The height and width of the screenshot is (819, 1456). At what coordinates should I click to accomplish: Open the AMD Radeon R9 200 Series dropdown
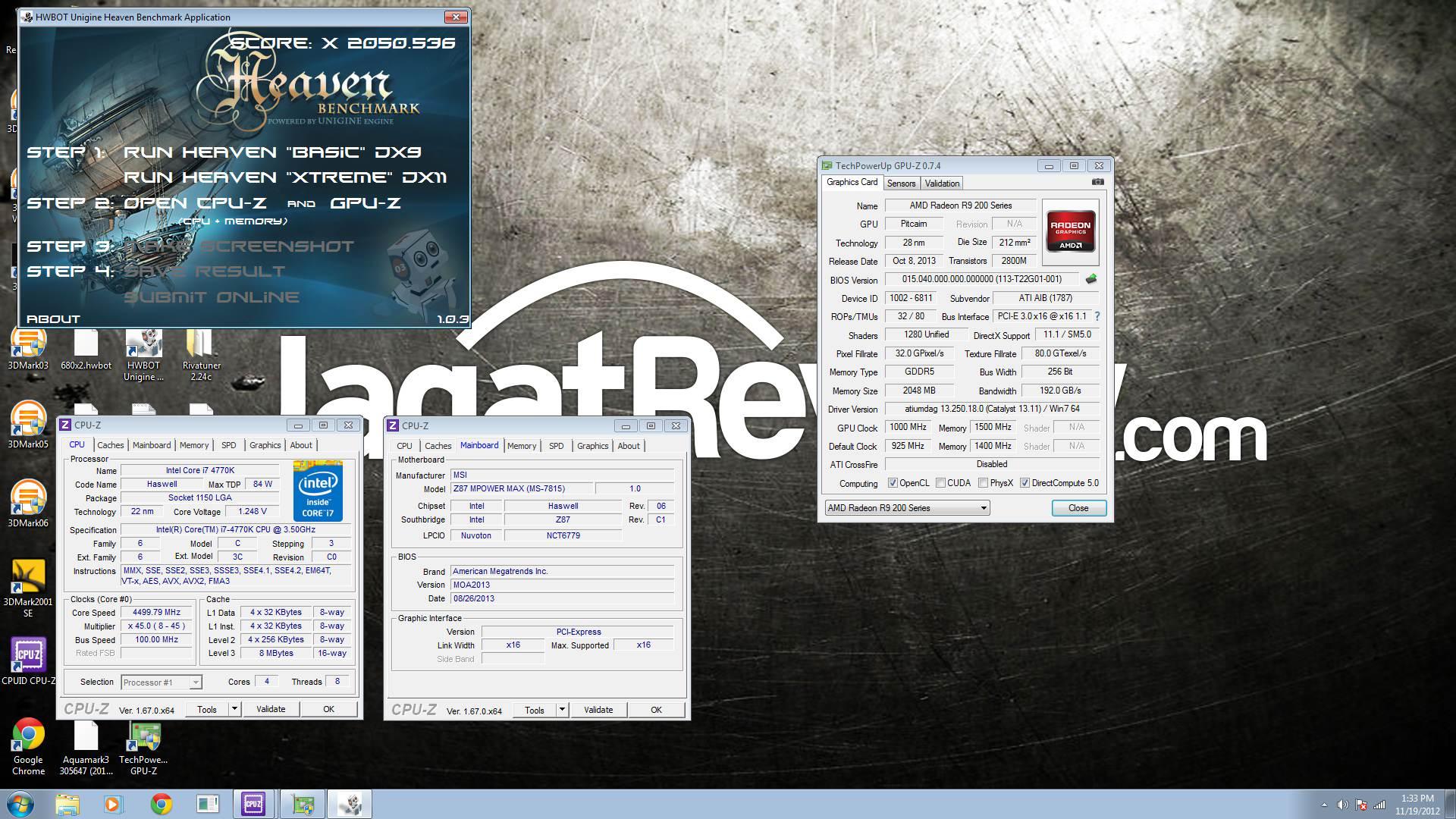coord(907,508)
